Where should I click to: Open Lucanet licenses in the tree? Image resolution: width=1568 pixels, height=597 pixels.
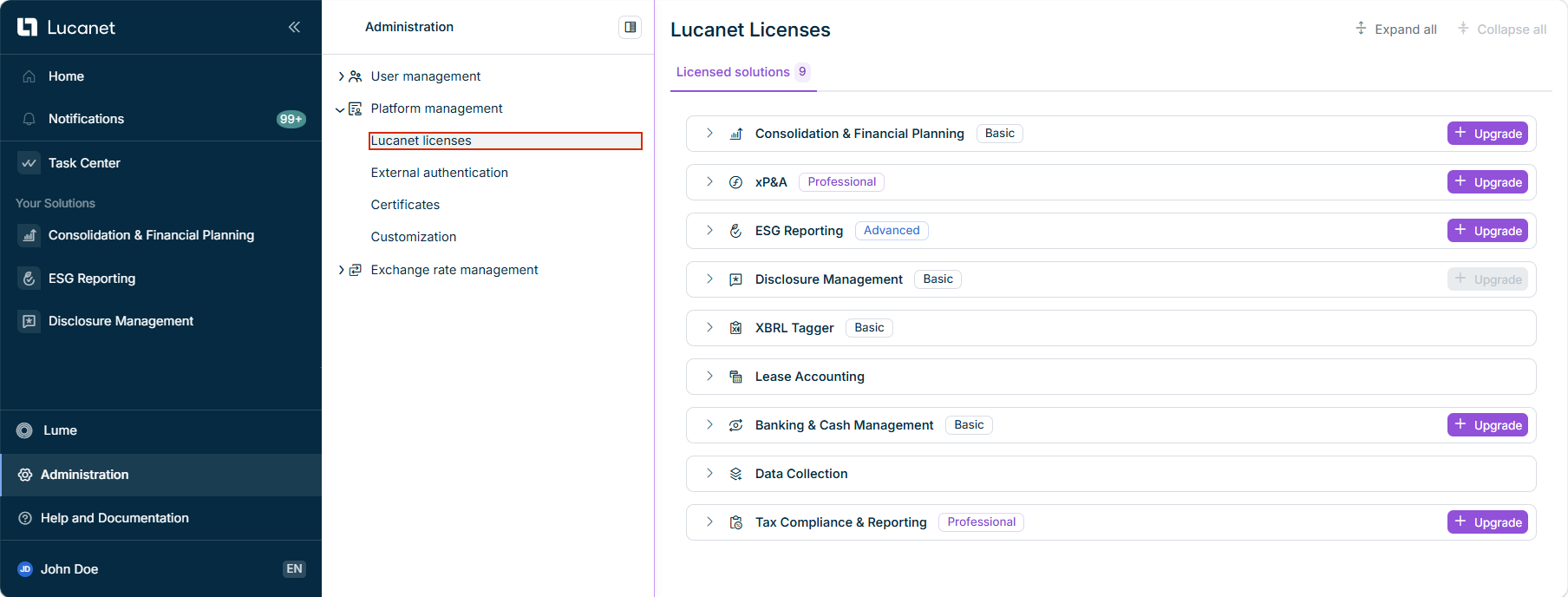point(505,141)
